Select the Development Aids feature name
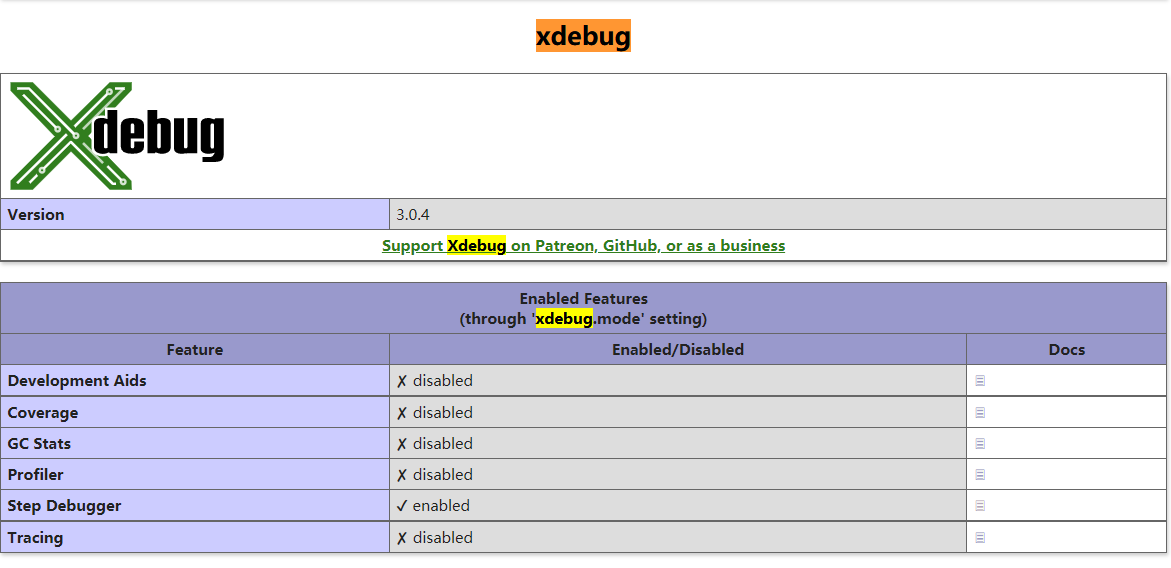Viewport: 1171px width, 568px height. click(x=77, y=381)
